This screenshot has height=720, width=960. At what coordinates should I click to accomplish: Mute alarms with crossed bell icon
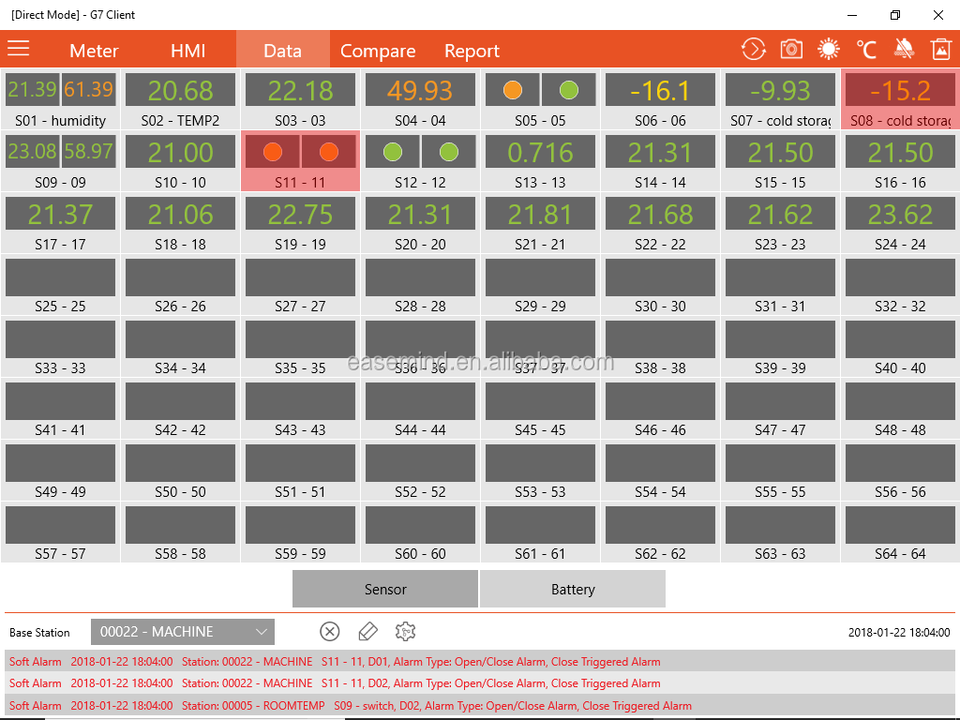click(x=904, y=49)
